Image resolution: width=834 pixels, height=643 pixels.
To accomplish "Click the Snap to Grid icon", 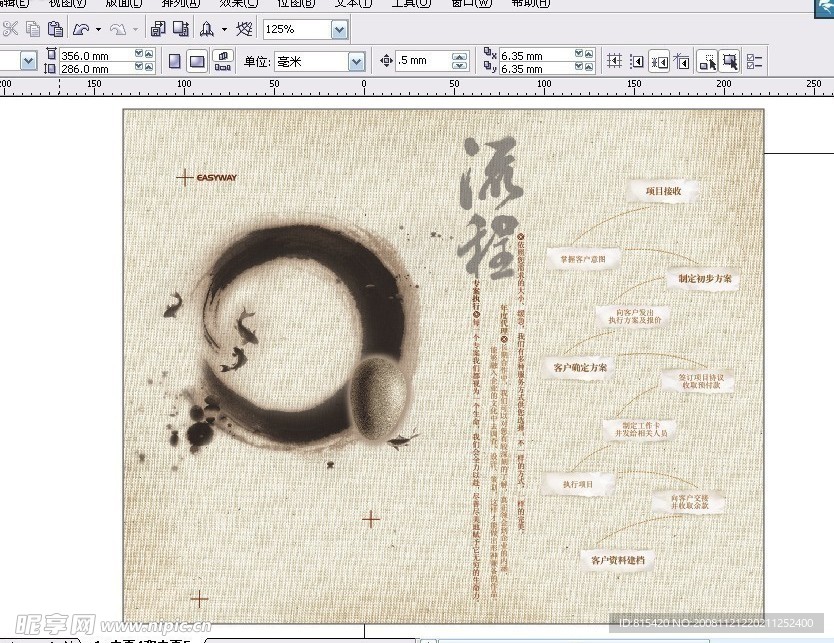I will coord(614,61).
